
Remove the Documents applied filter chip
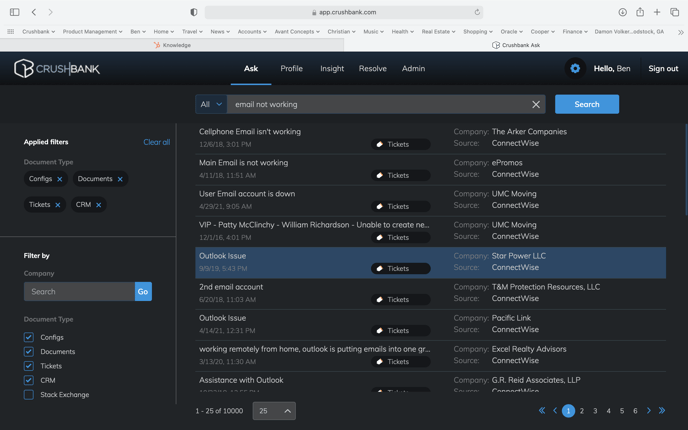[x=120, y=179]
